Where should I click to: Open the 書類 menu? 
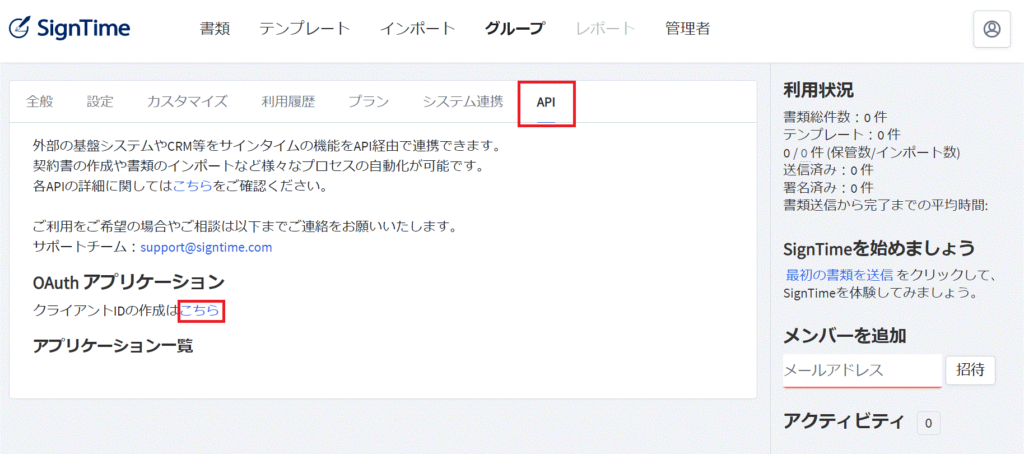[x=215, y=29]
